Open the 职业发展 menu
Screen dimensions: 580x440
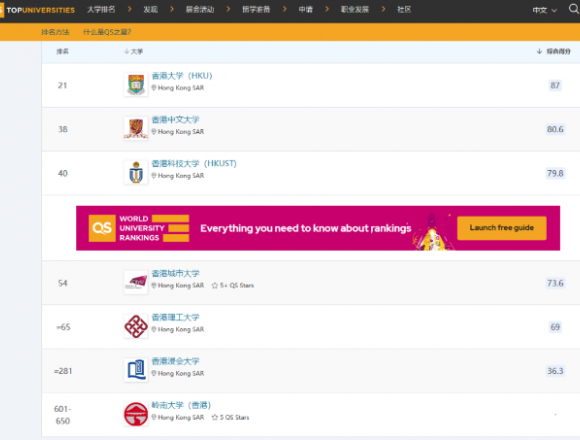[x=355, y=9]
